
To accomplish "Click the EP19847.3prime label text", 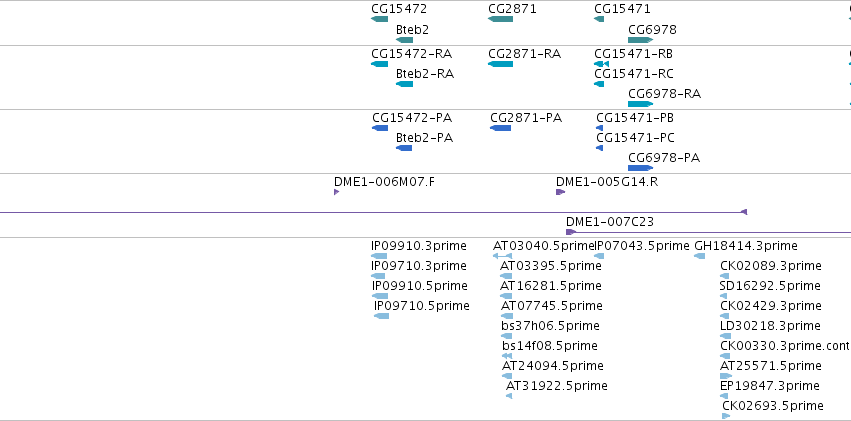I will [770, 386].
